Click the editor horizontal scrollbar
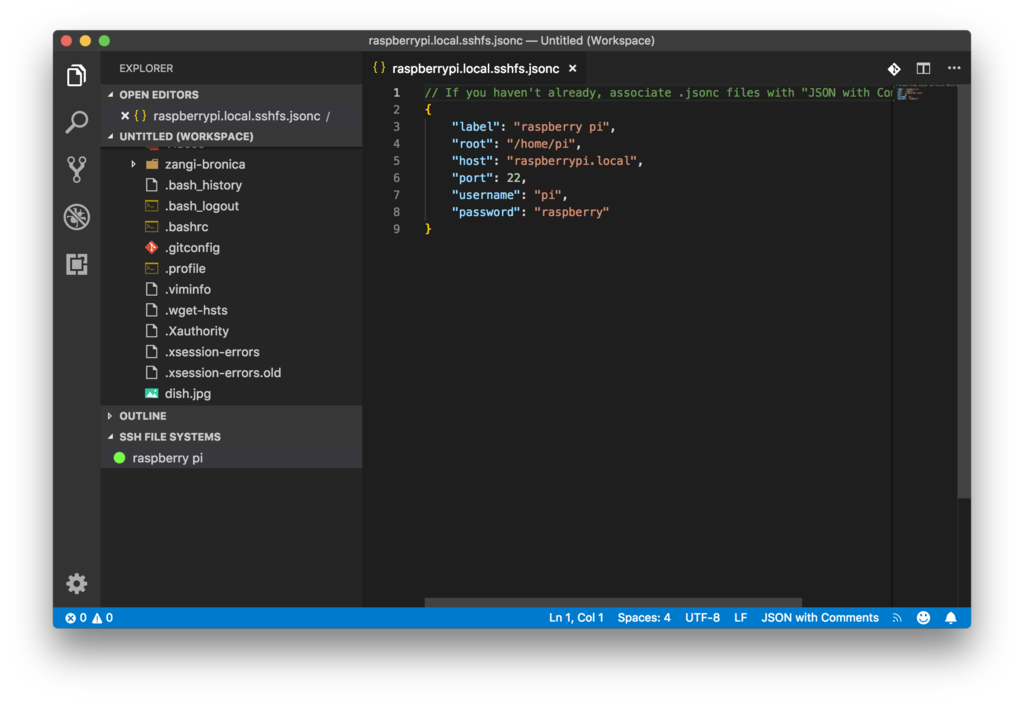Image resolution: width=1024 pixels, height=704 pixels. click(x=613, y=602)
